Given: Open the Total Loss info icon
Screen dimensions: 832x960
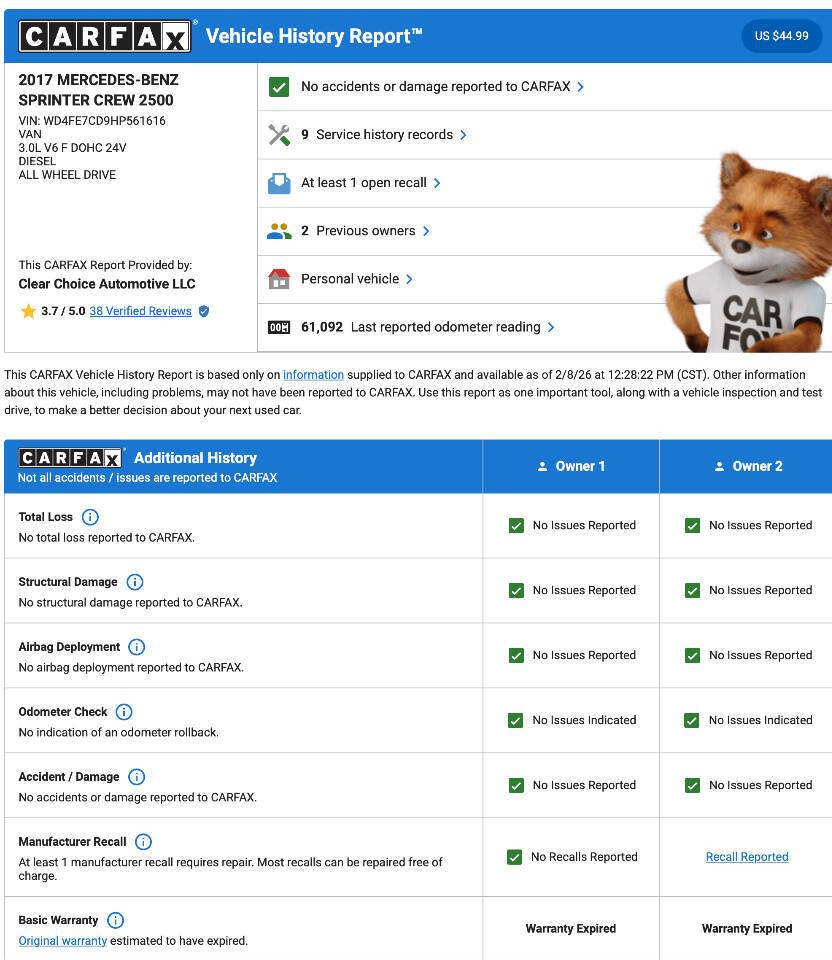Looking at the screenshot, I should coord(90,517).
